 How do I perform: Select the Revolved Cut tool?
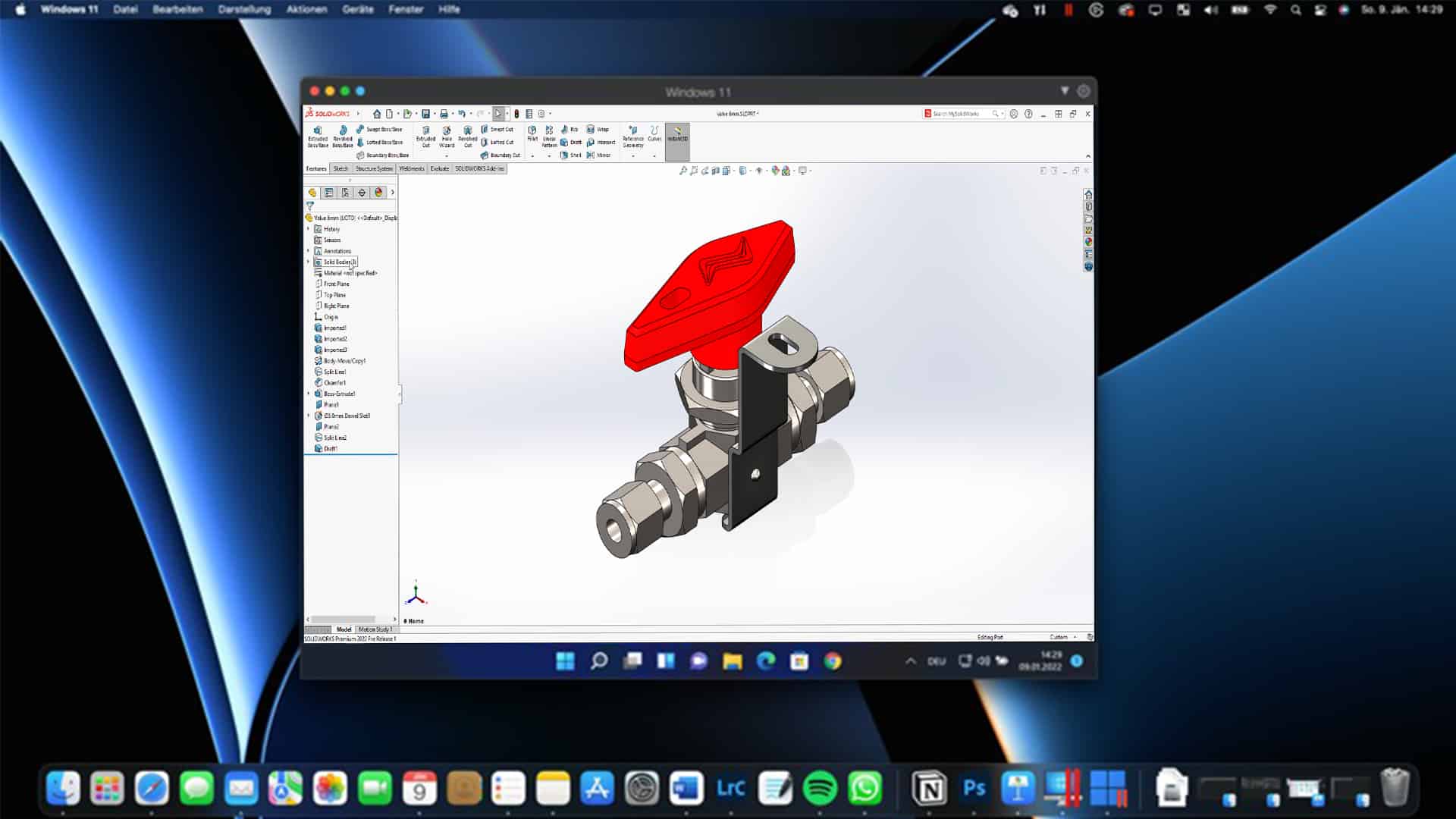click(468, 137)
